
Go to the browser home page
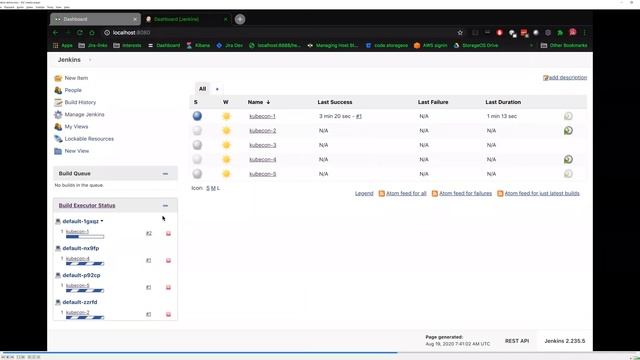pyautogui.click(x=92, y=33)
